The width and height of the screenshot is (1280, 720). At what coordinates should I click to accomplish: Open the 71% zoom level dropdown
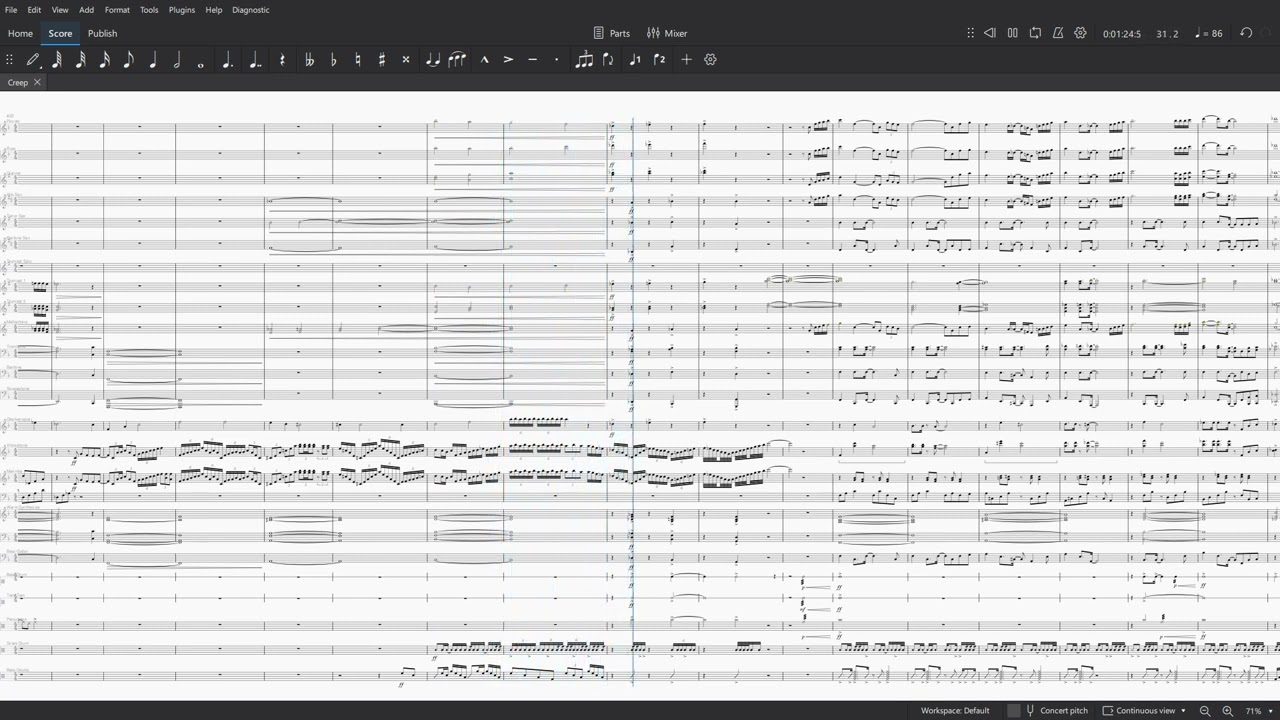tap(1259, 711)
